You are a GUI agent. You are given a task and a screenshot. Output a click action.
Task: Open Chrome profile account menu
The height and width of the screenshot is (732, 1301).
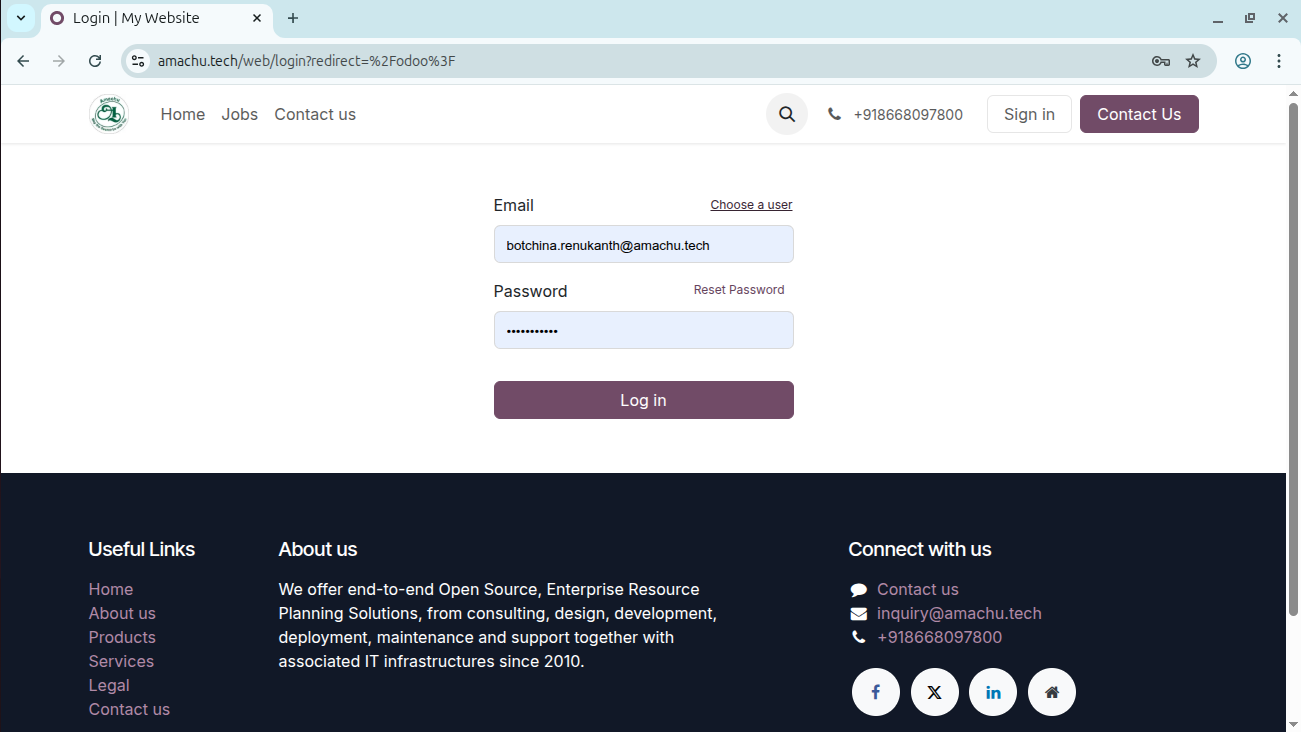[1243, 61]
